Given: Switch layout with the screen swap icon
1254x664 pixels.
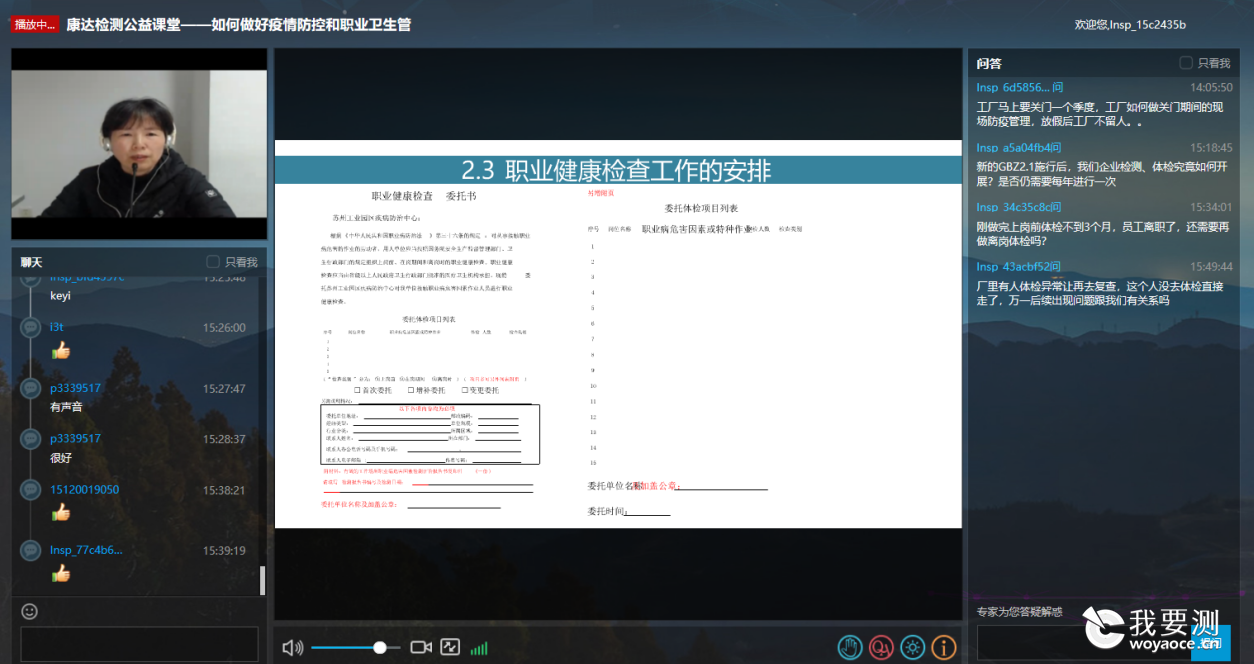Looking at the screenshot, I should click(450, 648).
